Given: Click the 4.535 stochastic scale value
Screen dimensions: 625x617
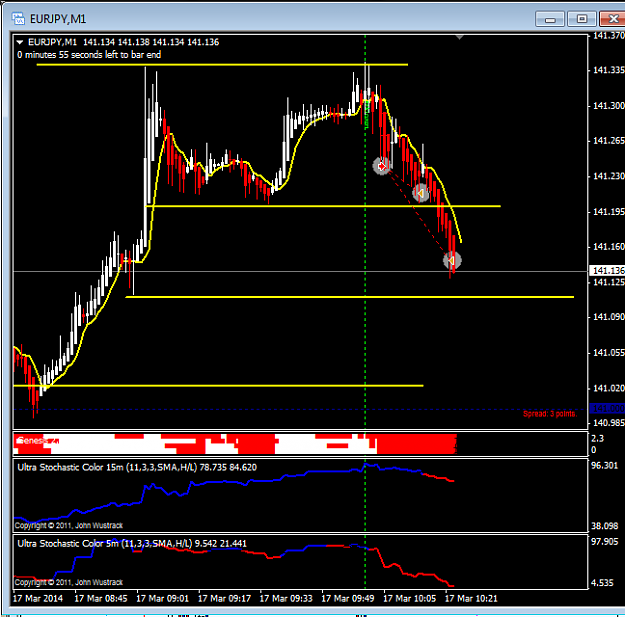Looking at the screenshot, I should pyautogui.click(x=602, y=583).
